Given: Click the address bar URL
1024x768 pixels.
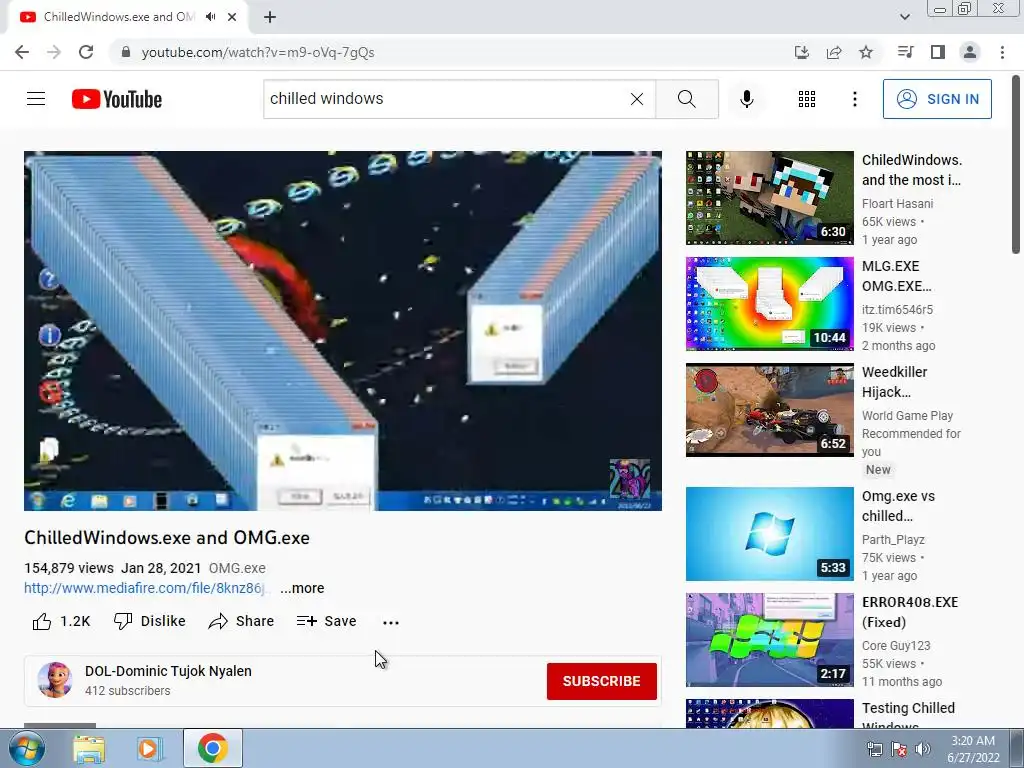Looking at the screenshot, I should (x=258, y=52).
